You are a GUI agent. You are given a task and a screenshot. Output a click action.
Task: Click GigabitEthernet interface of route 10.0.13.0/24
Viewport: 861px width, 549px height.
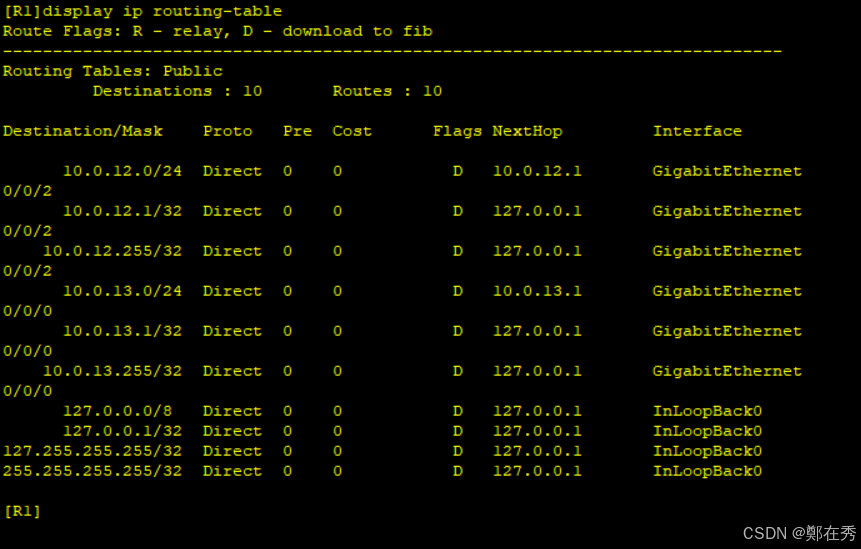click(x=727, y=291)
